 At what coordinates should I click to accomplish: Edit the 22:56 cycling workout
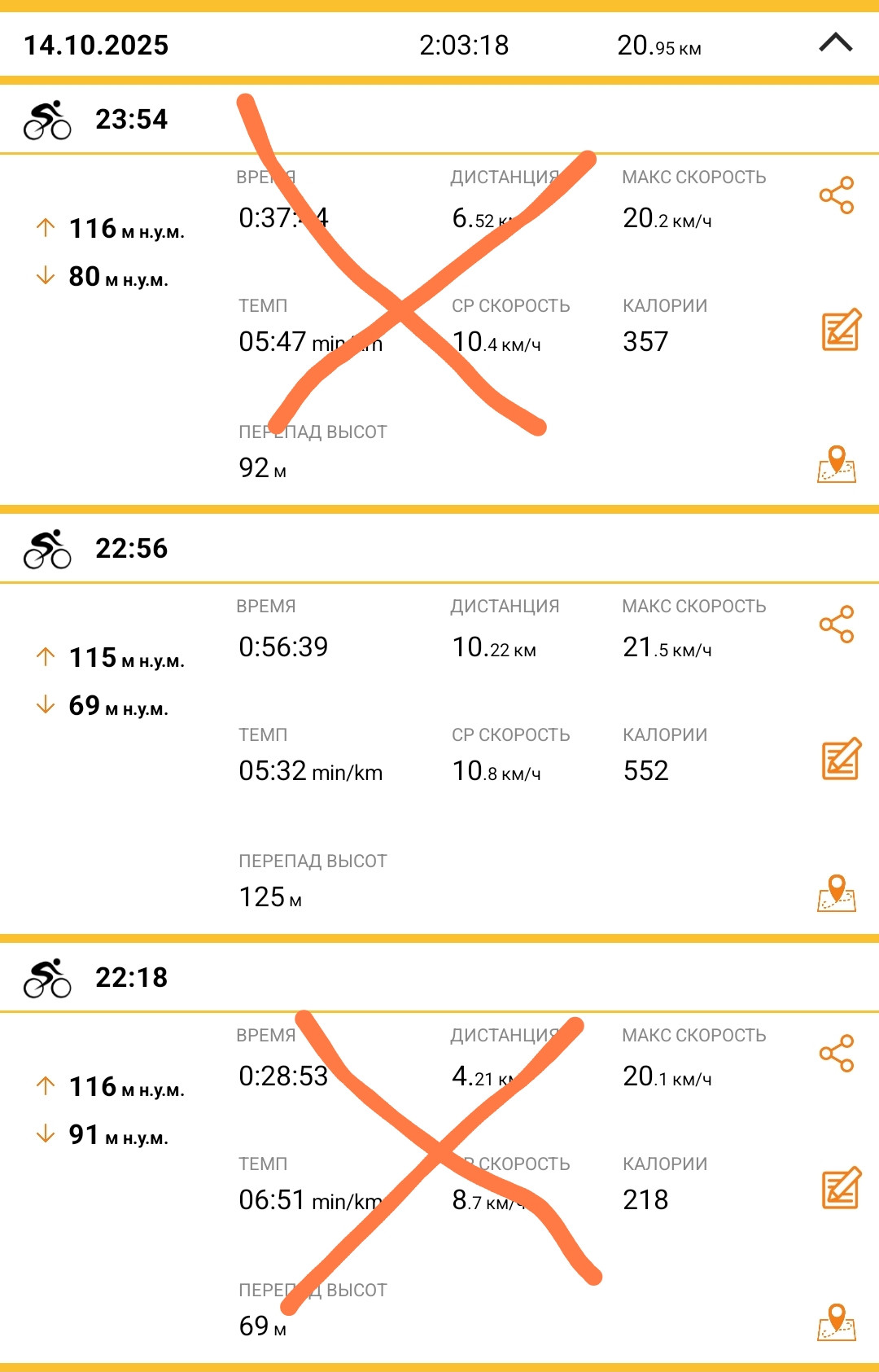841,759
